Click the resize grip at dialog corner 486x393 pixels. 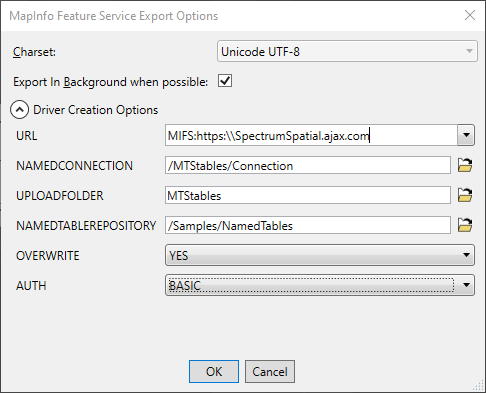479,386
